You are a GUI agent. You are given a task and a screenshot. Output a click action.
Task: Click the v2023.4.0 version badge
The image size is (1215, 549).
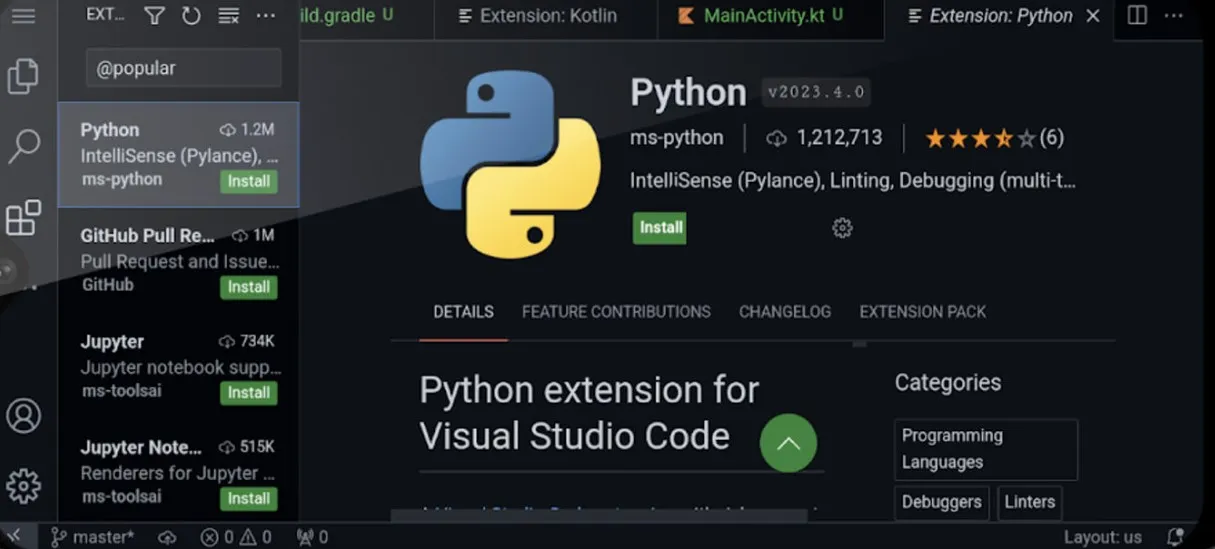[x=816, y=93]
